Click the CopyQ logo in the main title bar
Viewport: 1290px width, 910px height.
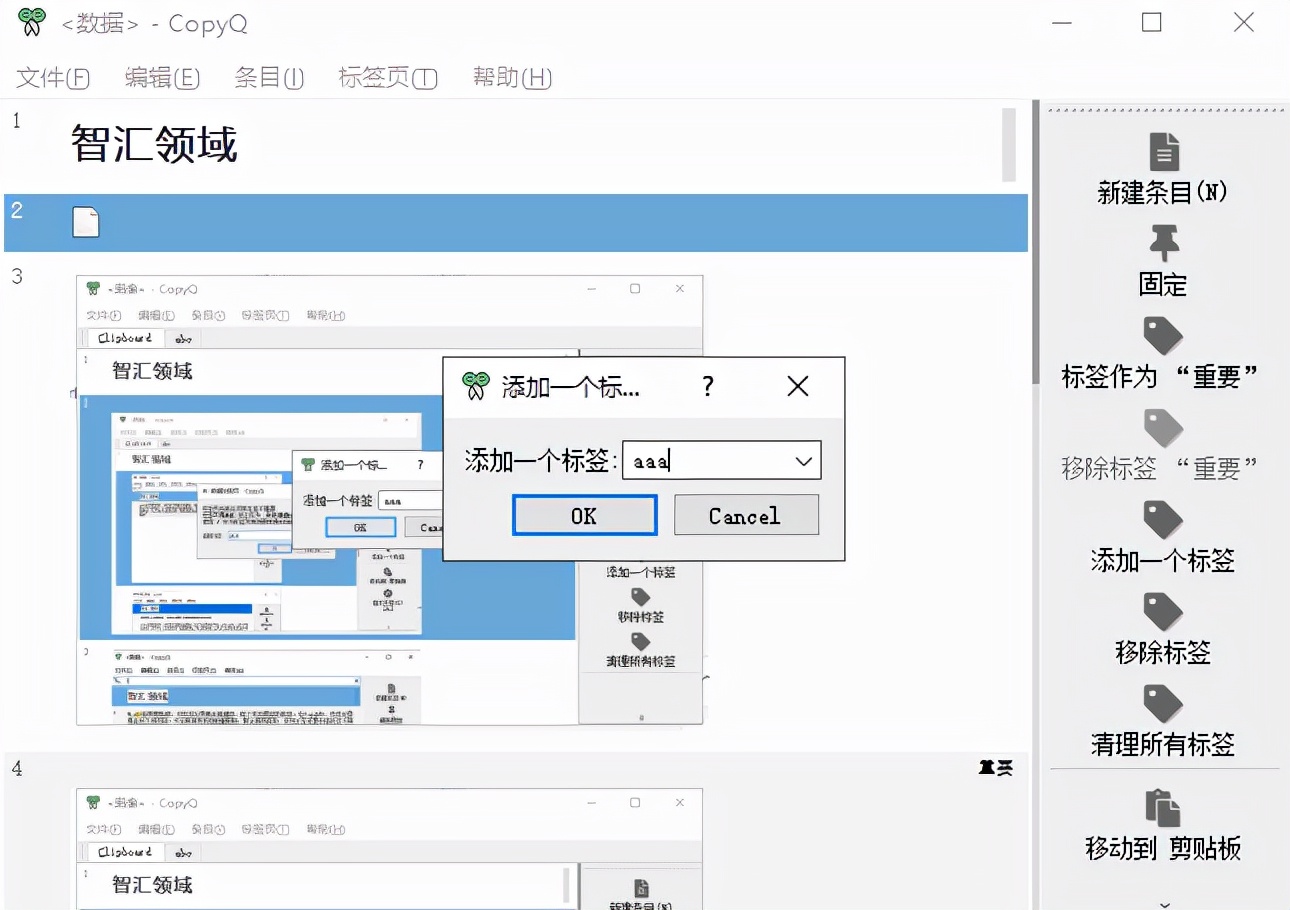(32, 22)
